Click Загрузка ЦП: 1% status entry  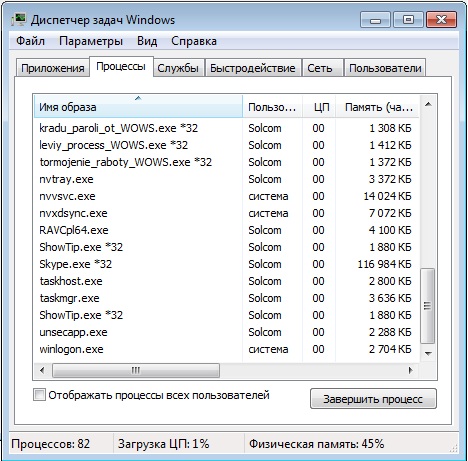pos(163,444)
